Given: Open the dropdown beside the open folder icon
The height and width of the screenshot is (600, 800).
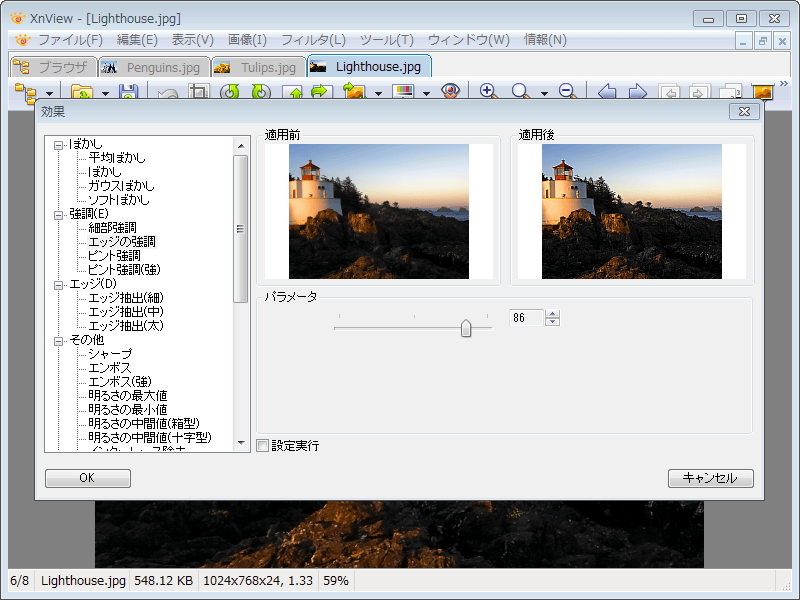Looking at the screenshot, I should point(106,93).
